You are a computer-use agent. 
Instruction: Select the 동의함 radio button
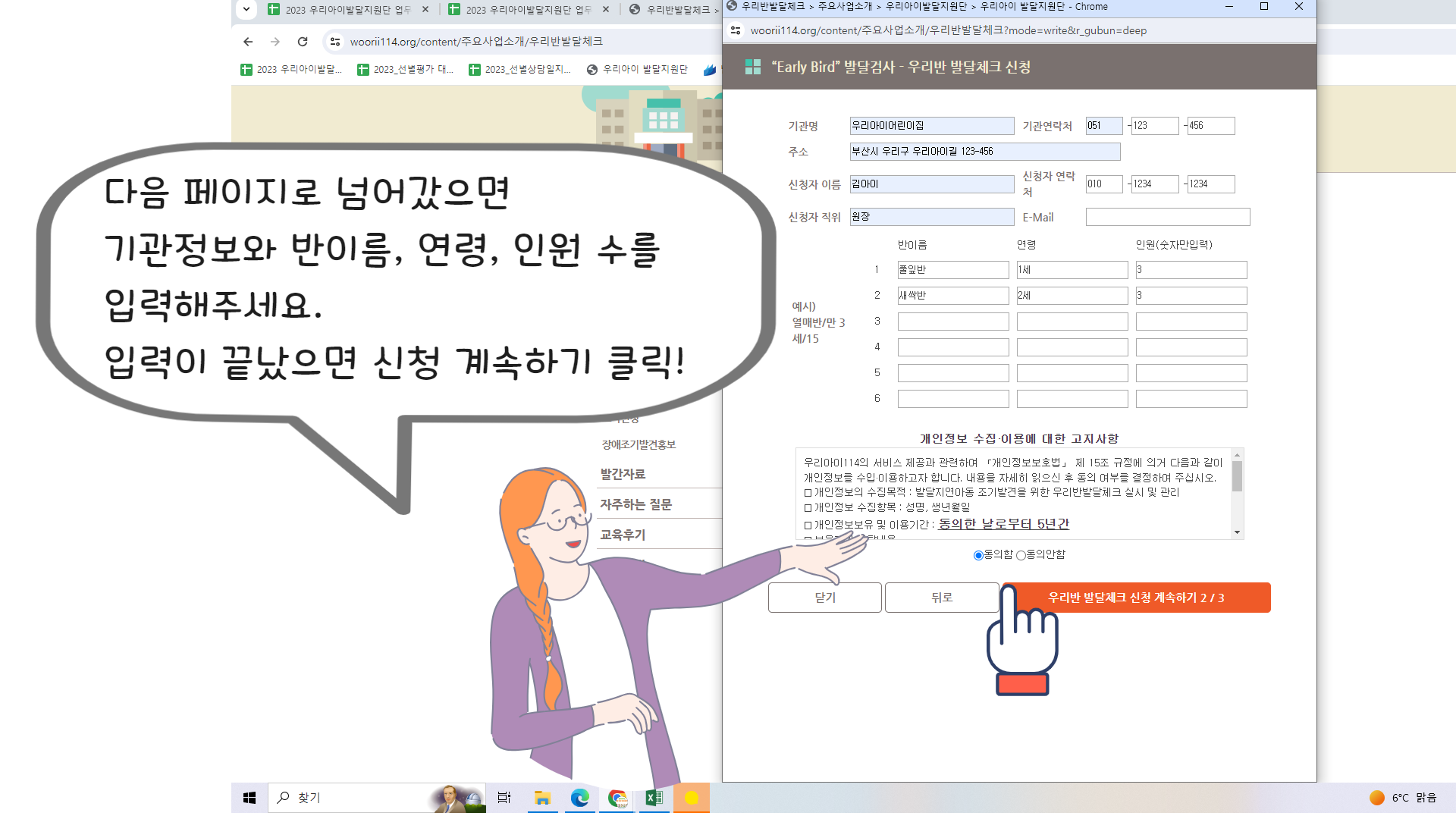(978, 555)
